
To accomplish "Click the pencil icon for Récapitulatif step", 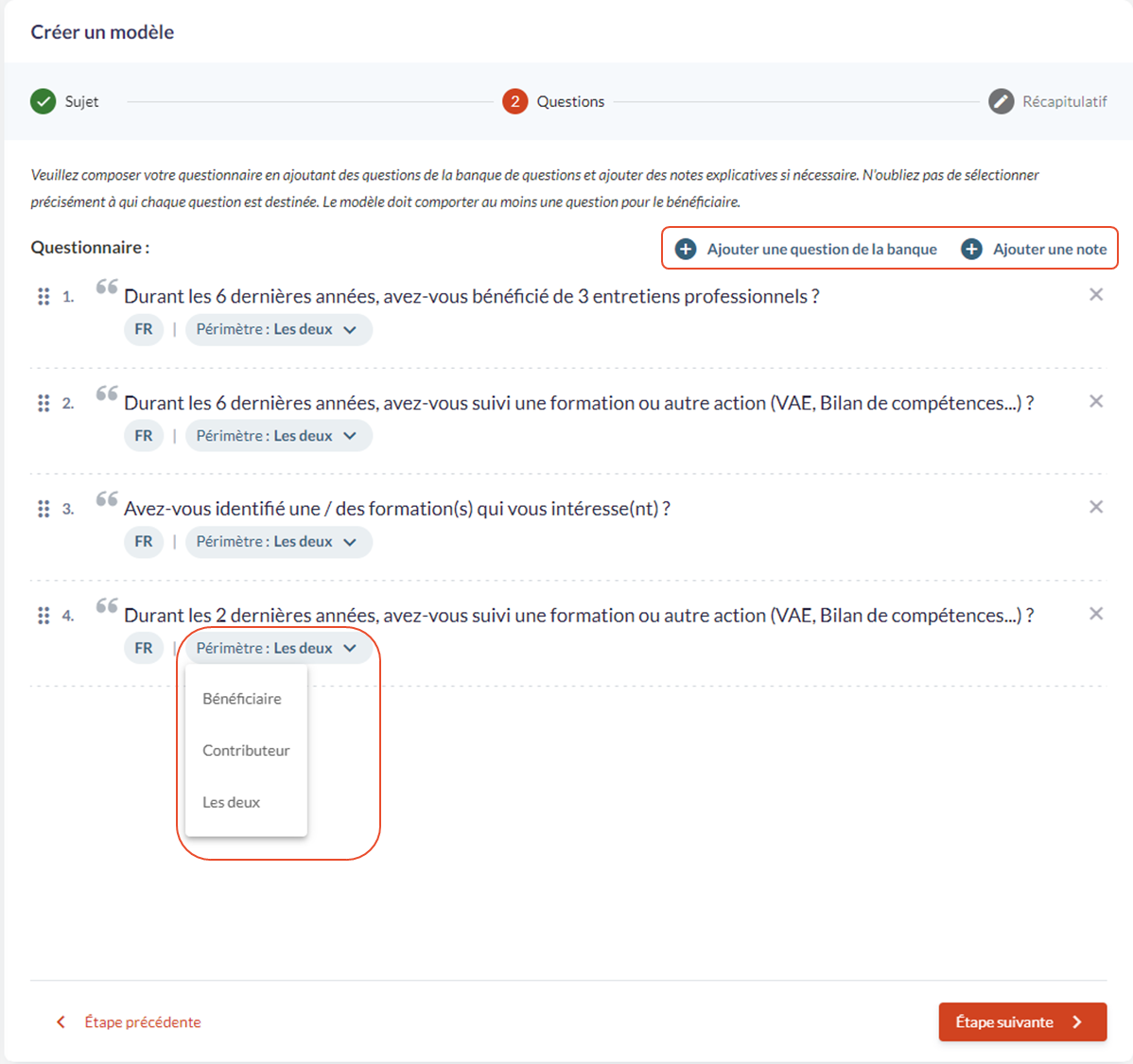I will pos(1001,101).
